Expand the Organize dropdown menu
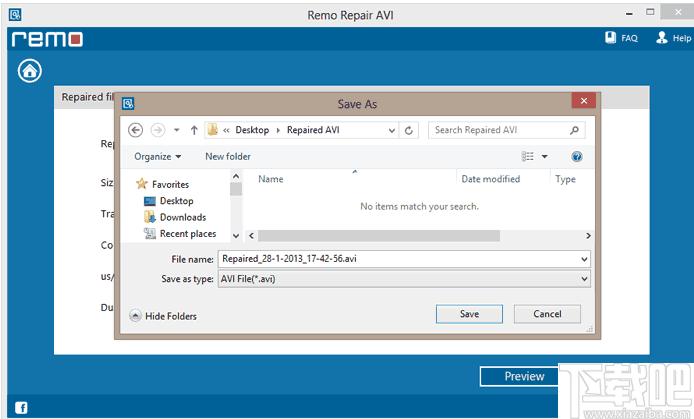 pos(158,157)
